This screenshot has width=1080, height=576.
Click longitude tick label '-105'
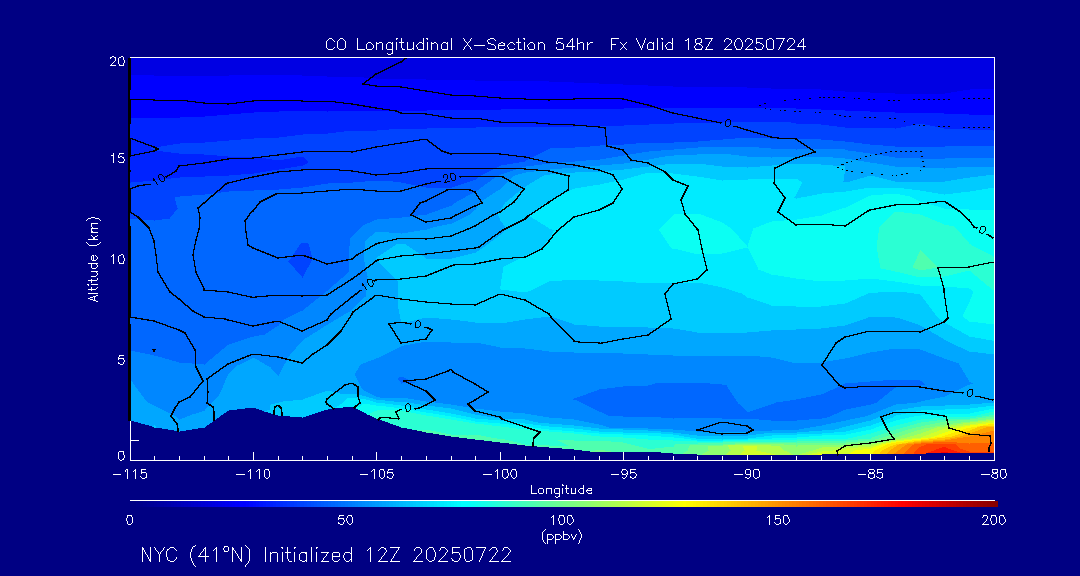(377, 475)
